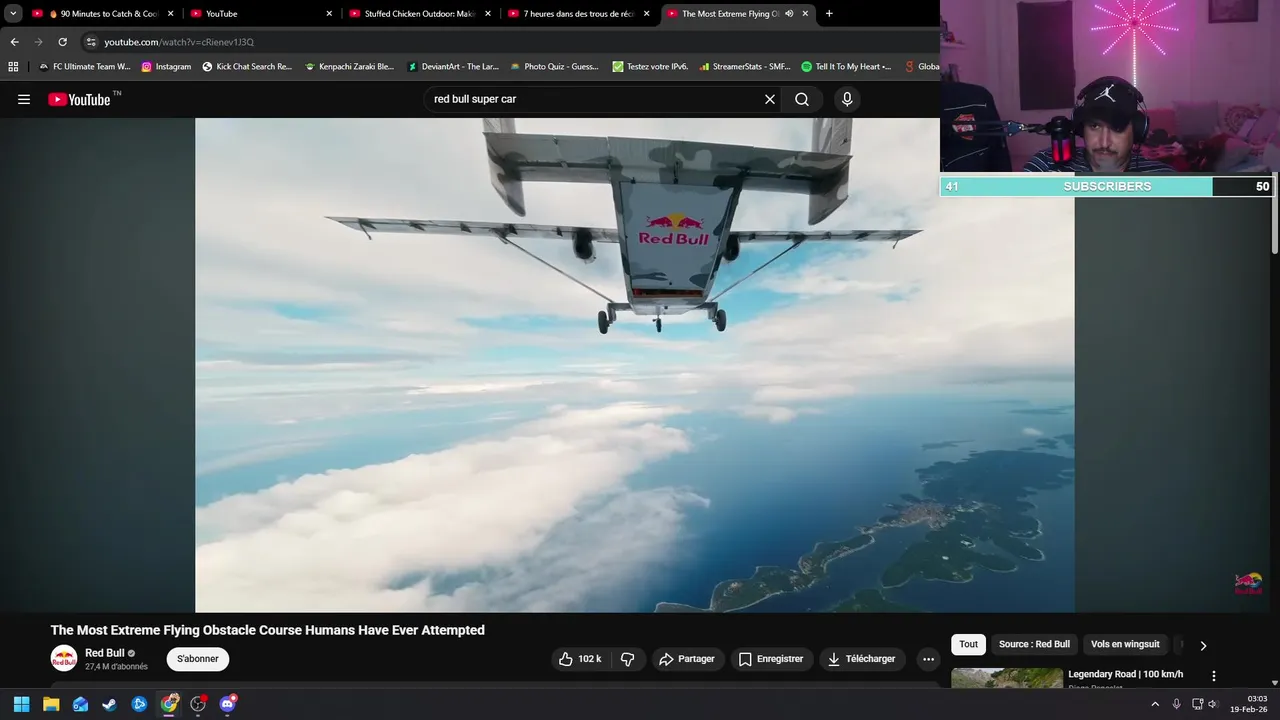Focus the browser address bar URL
The height and width of the screenshot is (720, 1280).
click(179, 42)
